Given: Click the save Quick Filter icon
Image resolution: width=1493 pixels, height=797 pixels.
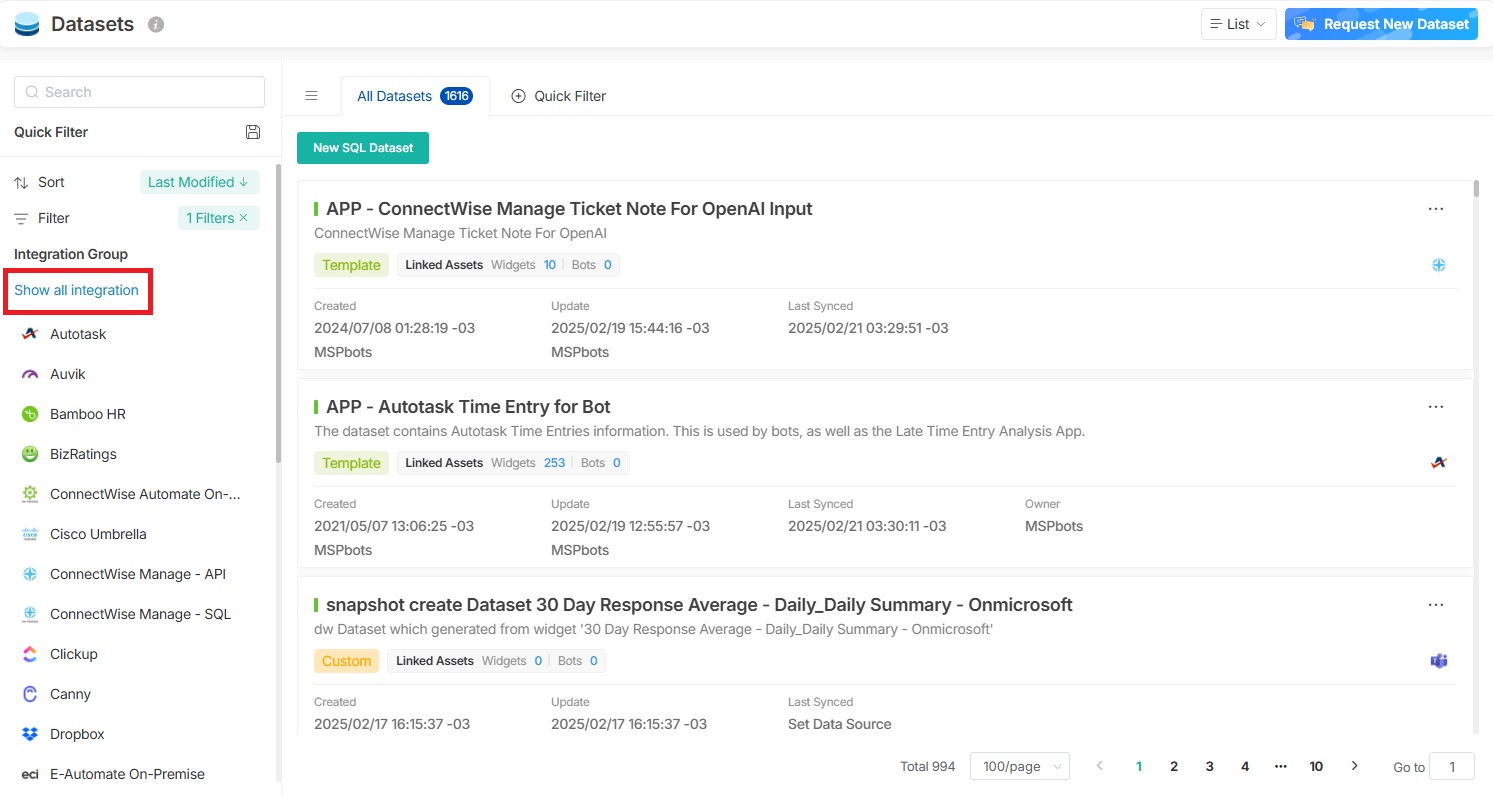Looking at the screenshot, I should click(x=253, y=132).
